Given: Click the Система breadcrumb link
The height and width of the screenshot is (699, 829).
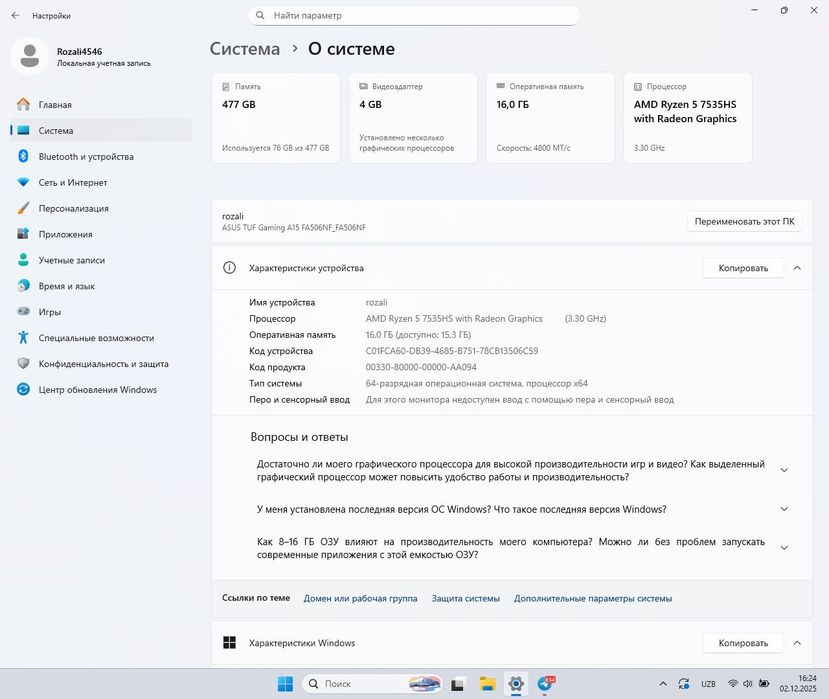Looking at the screenshot, I should [245, 49].
